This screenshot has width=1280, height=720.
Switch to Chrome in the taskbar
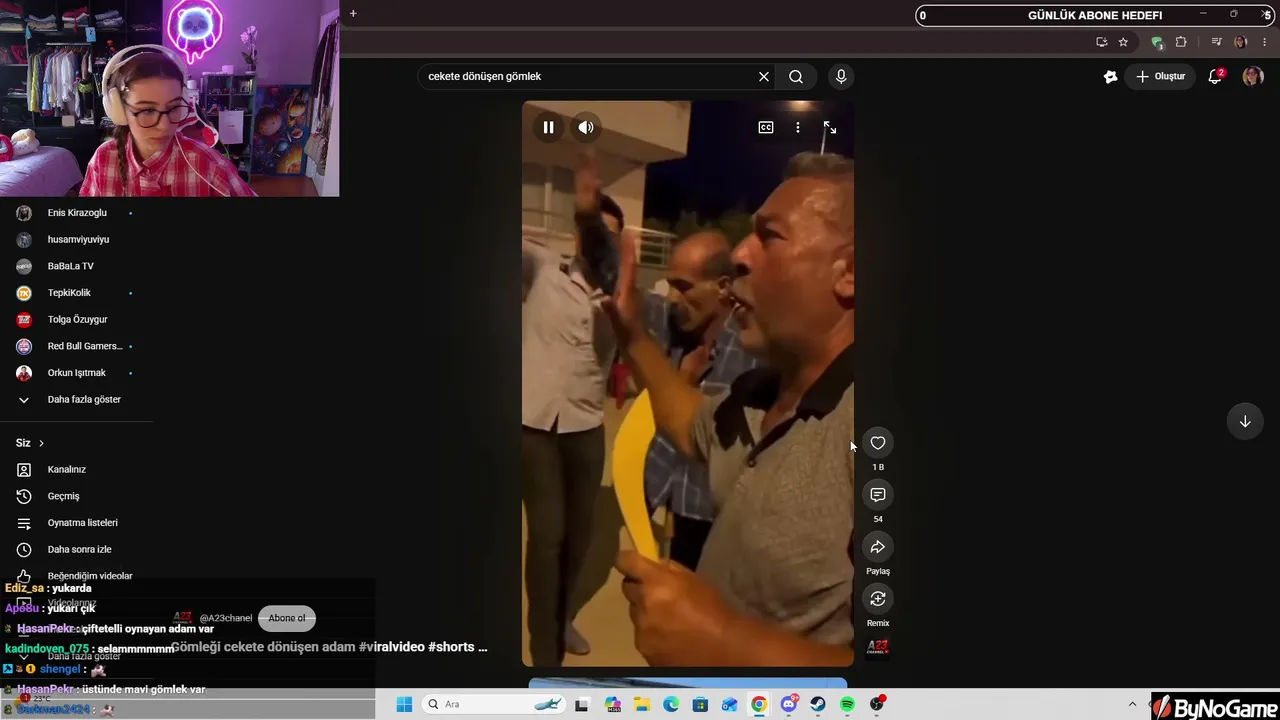point(759,704)
